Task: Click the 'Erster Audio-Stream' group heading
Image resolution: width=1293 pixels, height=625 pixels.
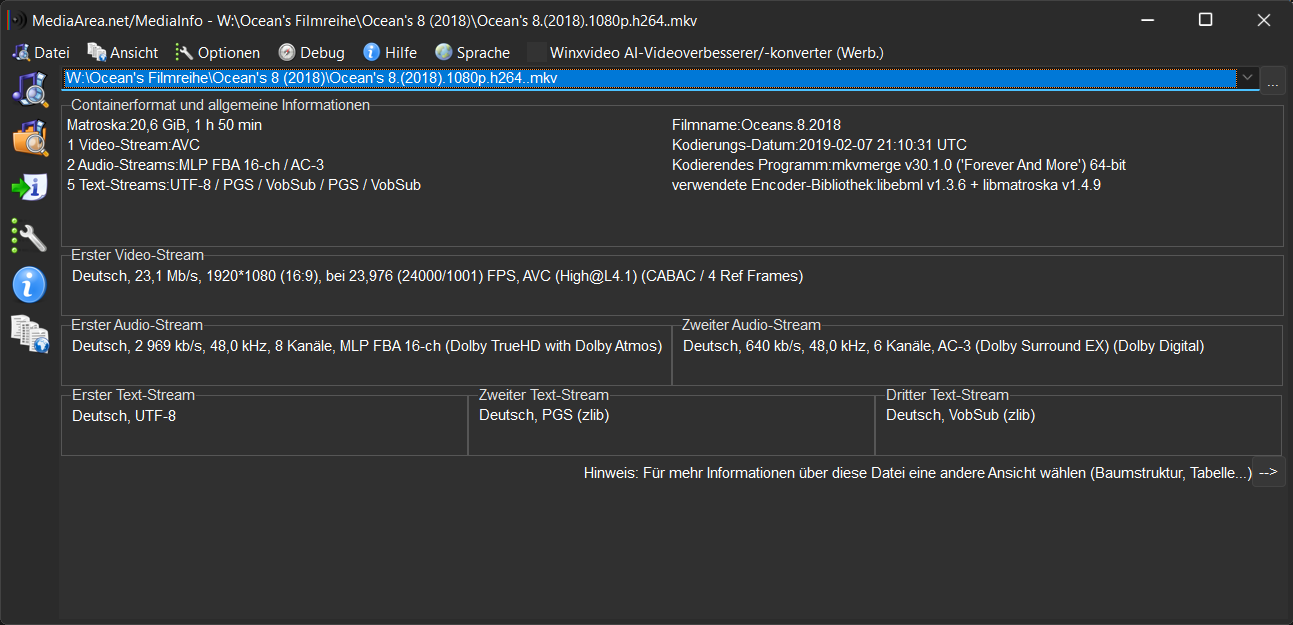Action: 137,325
